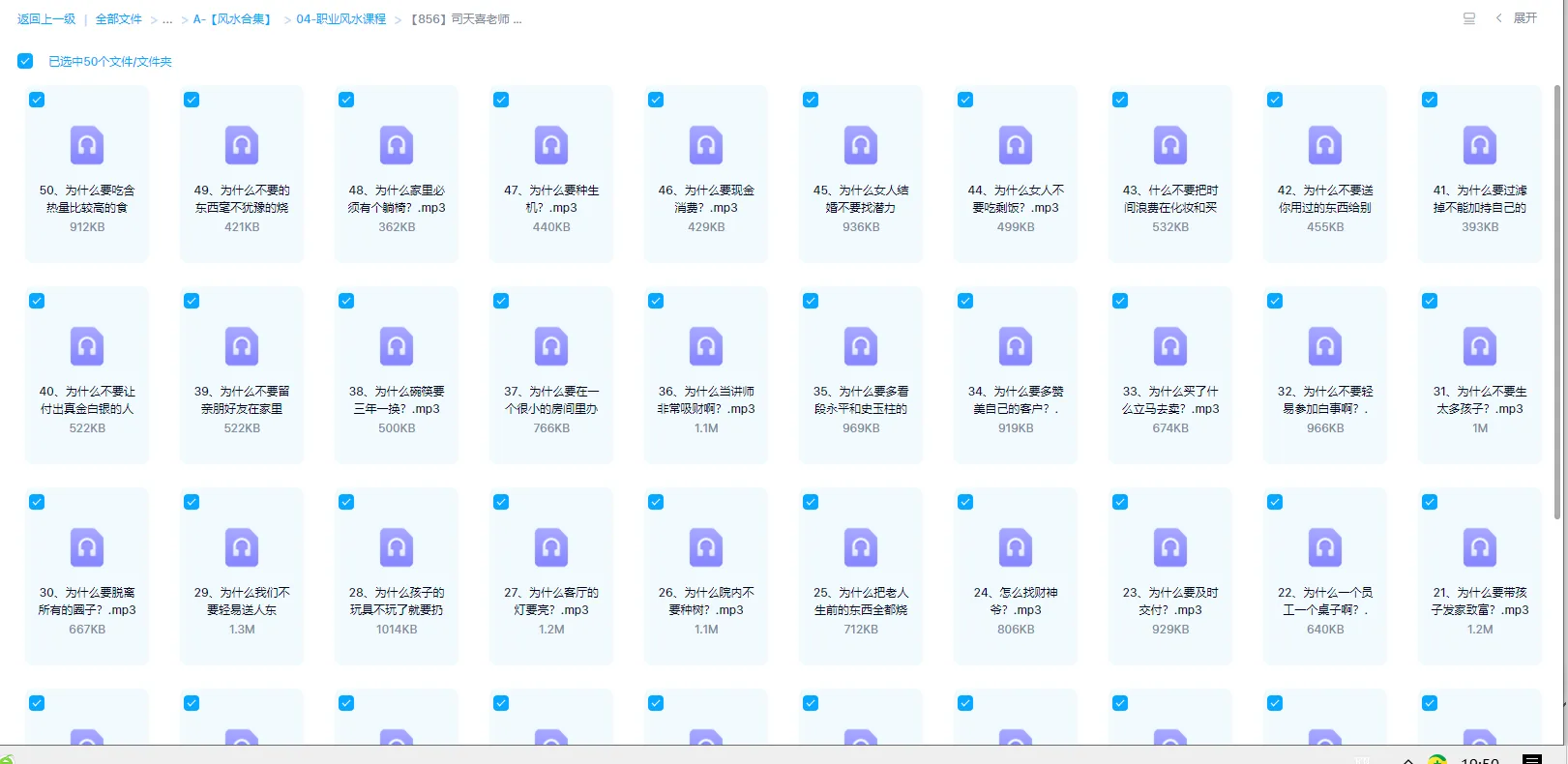1568x764 pixels.
Task: Open audio icon for 35、为什么要多看
Action: click(861, 346)
